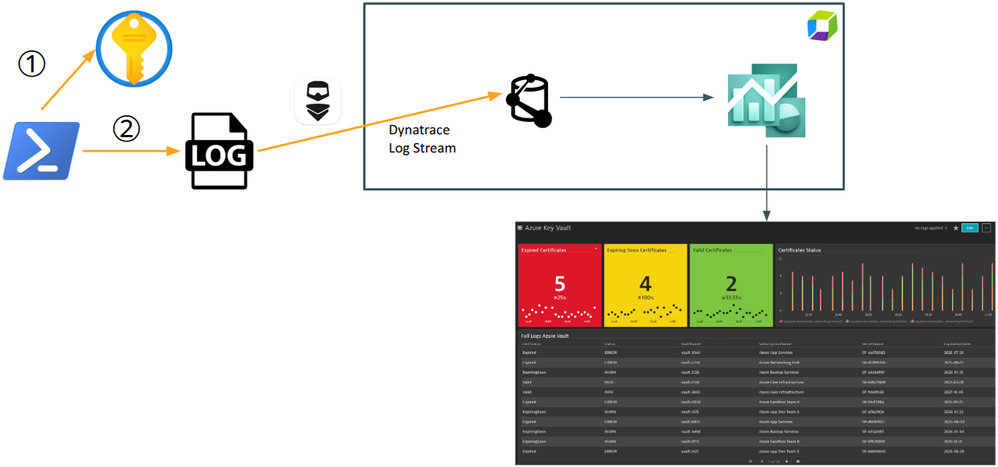Go to the previous page of logs table
This screenshot has height=467, width=998.
pyautogui.click(x=762, y=461)
